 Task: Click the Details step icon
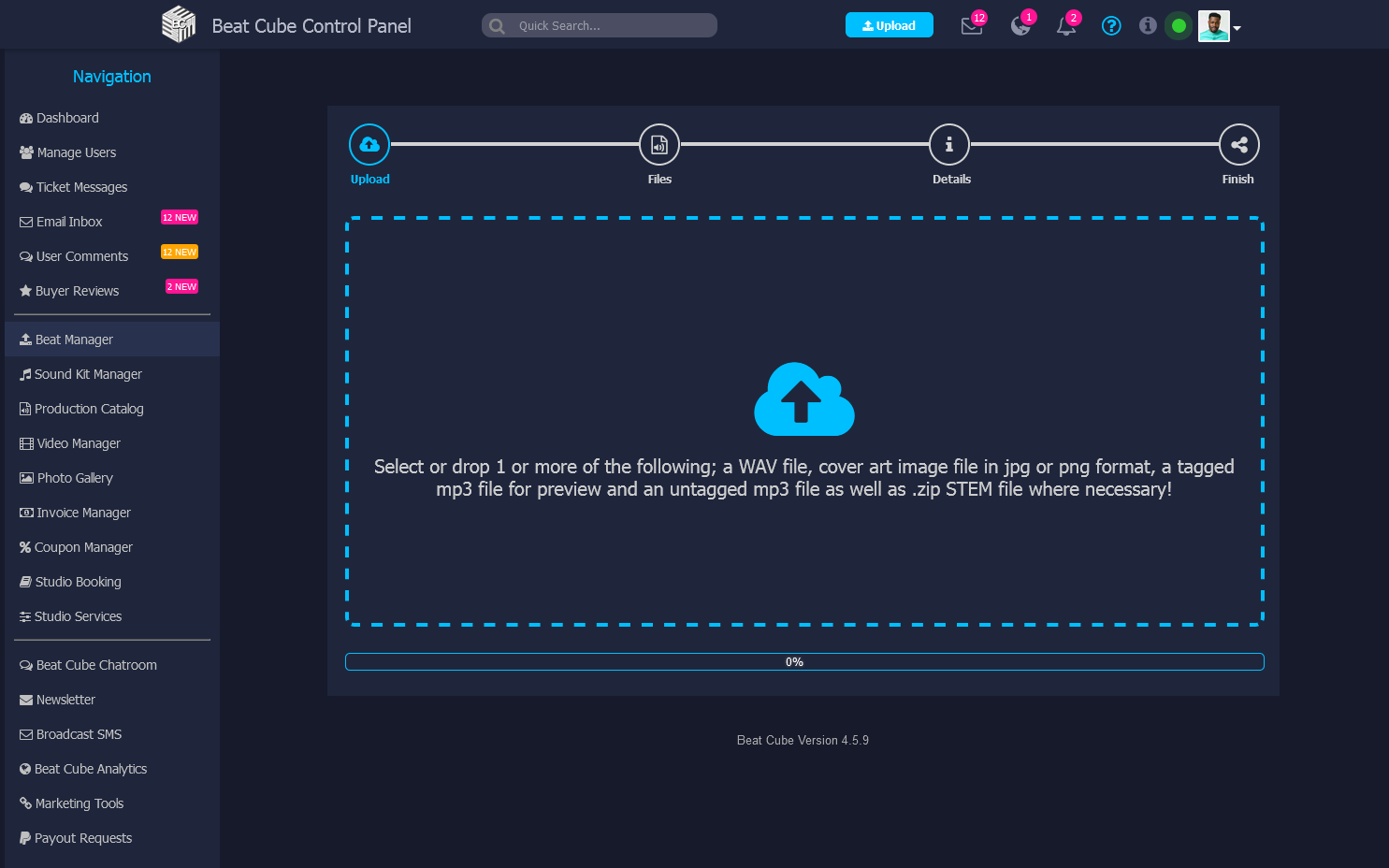[x=949, y=145]
